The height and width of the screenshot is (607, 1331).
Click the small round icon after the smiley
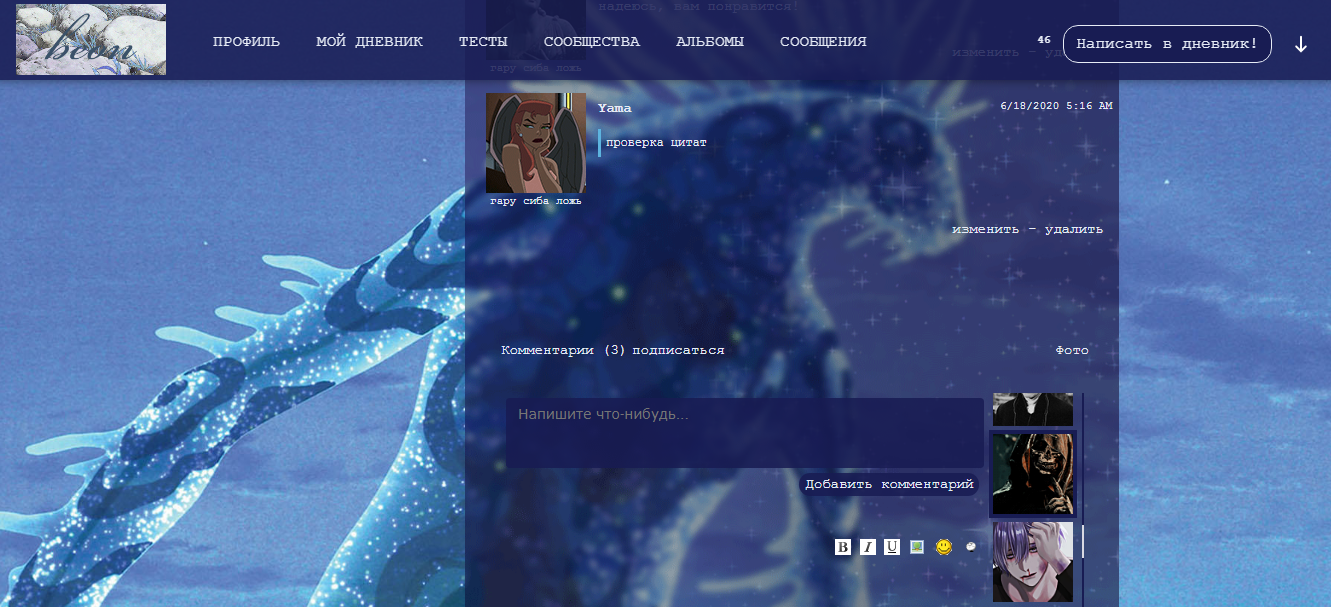tap(970, 547)
